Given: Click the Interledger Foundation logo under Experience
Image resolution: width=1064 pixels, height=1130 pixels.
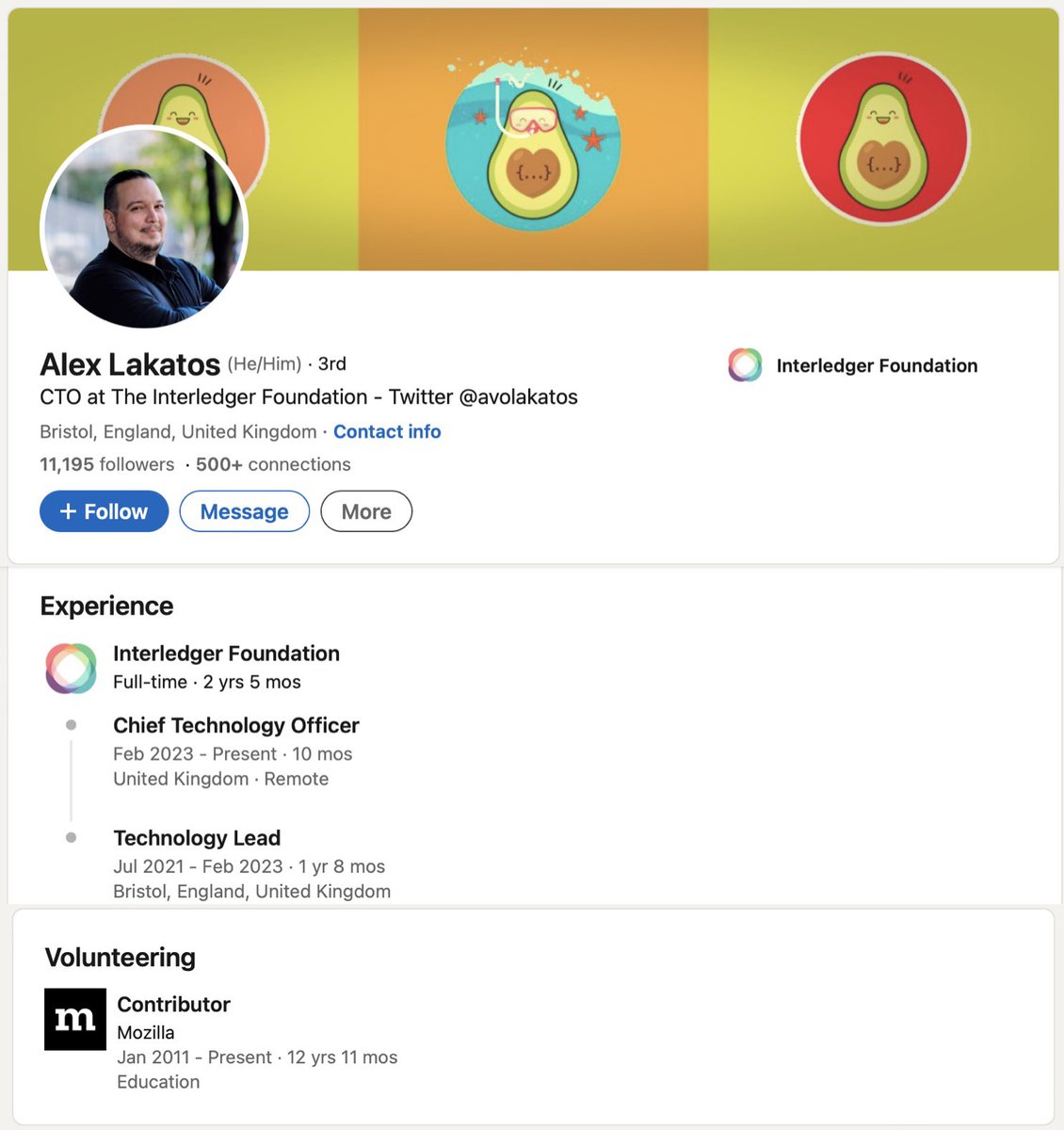Looking at the screenshot, I should pyautogui.click(x=71, y=668).
